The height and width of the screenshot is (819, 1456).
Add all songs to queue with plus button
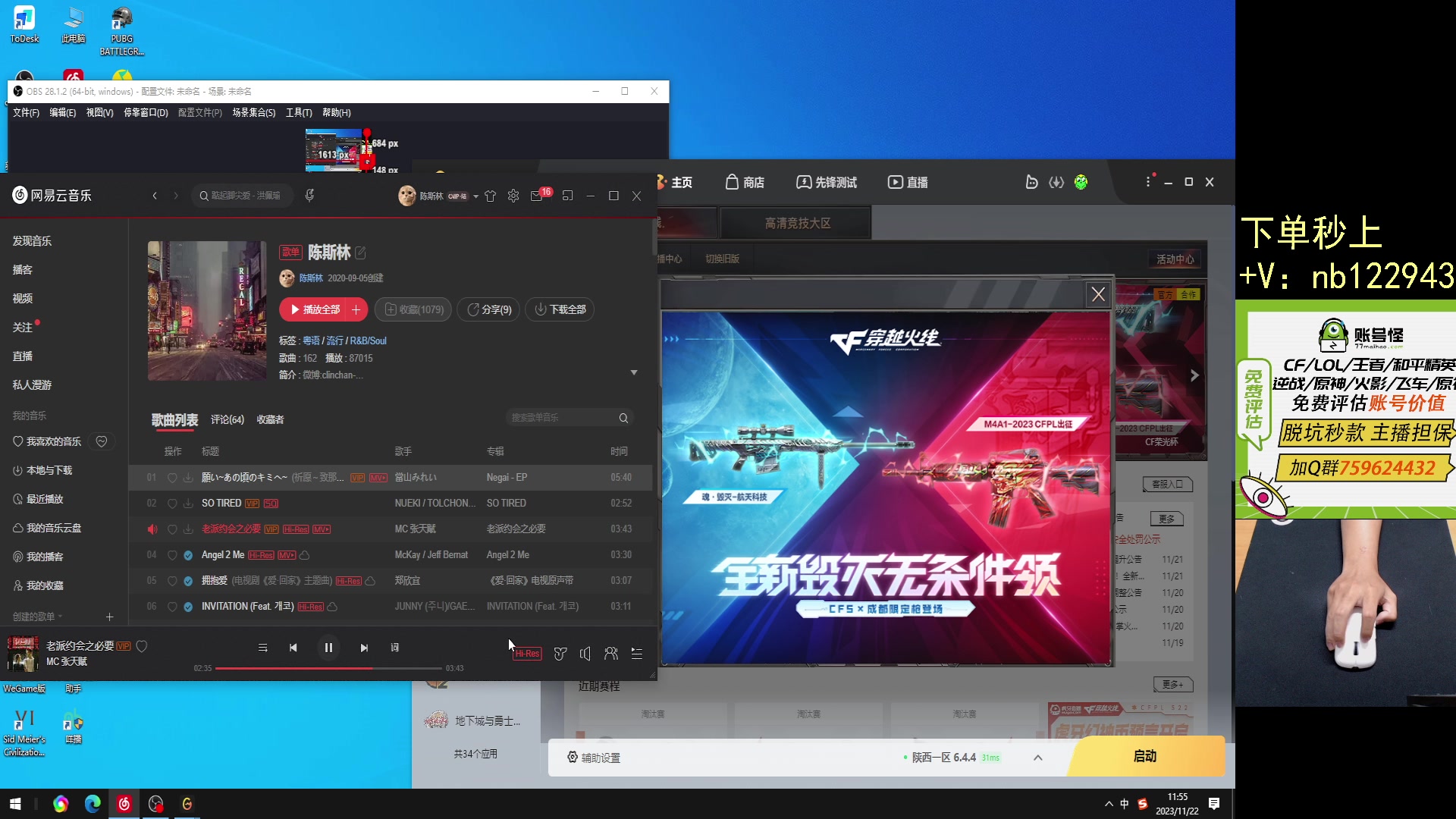click(356, 309)
